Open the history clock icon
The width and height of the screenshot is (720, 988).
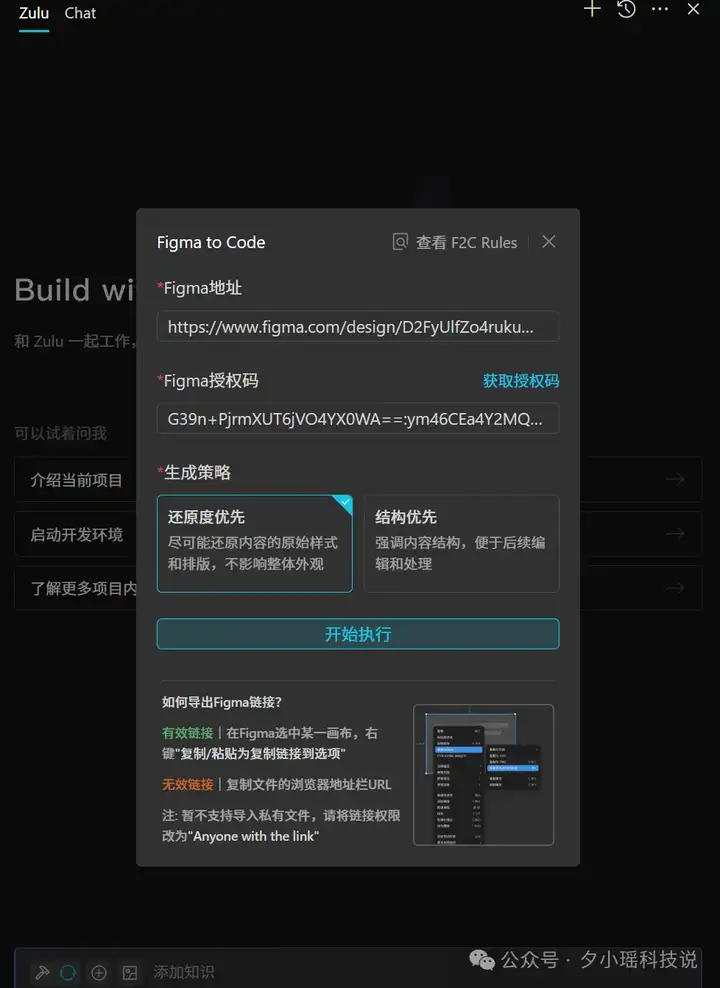pyautogui.click(x=626, y=9)
